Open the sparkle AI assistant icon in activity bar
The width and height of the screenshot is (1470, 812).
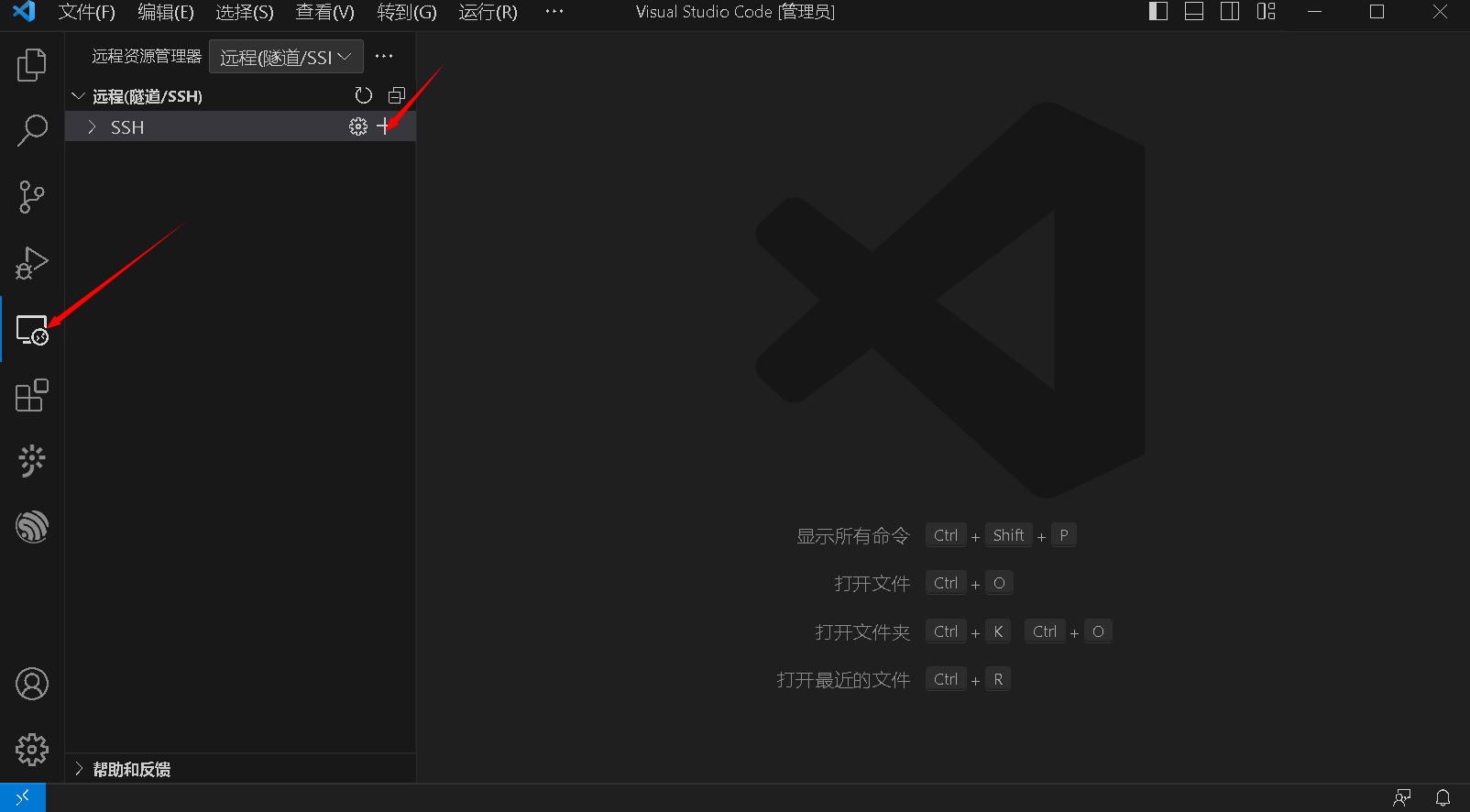pos(32,461)
